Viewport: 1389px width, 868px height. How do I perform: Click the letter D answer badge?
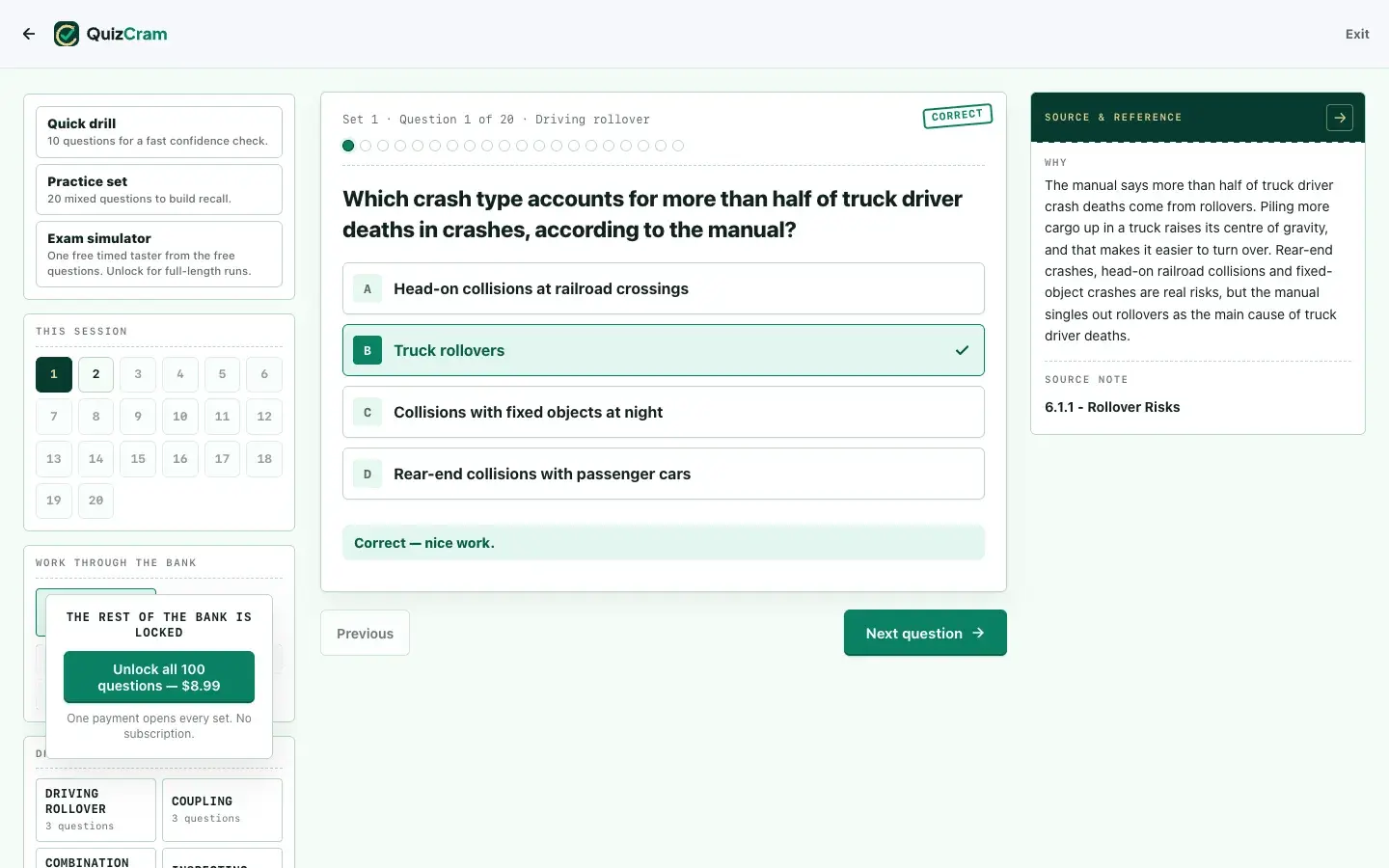[x=368, y=474]
